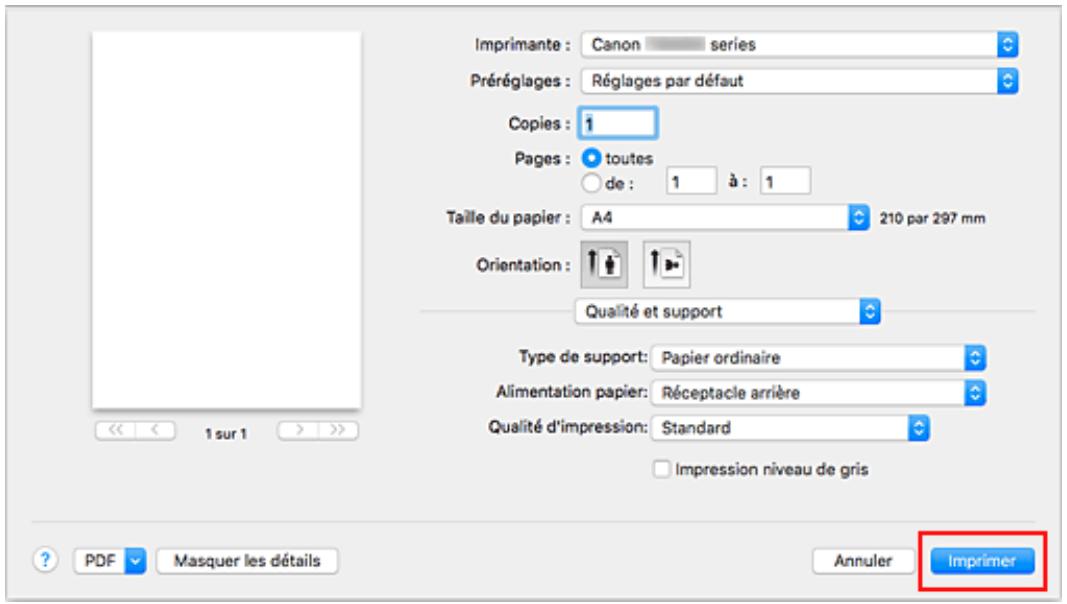Click the '210 par 297 mm' size text

932,218
